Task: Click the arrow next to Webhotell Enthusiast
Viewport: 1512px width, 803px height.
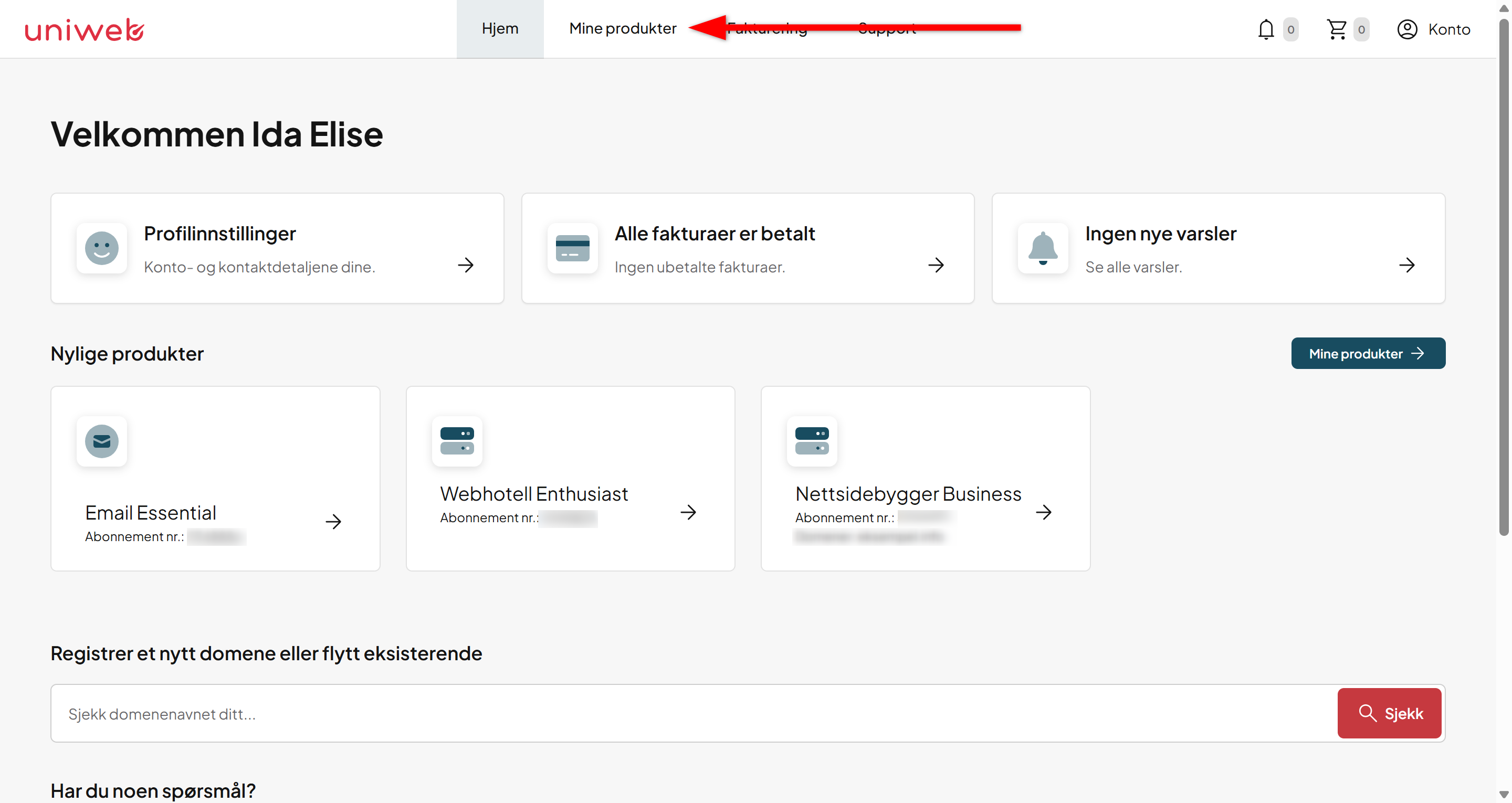Action: pyautogui.click(x=688, y=512)
